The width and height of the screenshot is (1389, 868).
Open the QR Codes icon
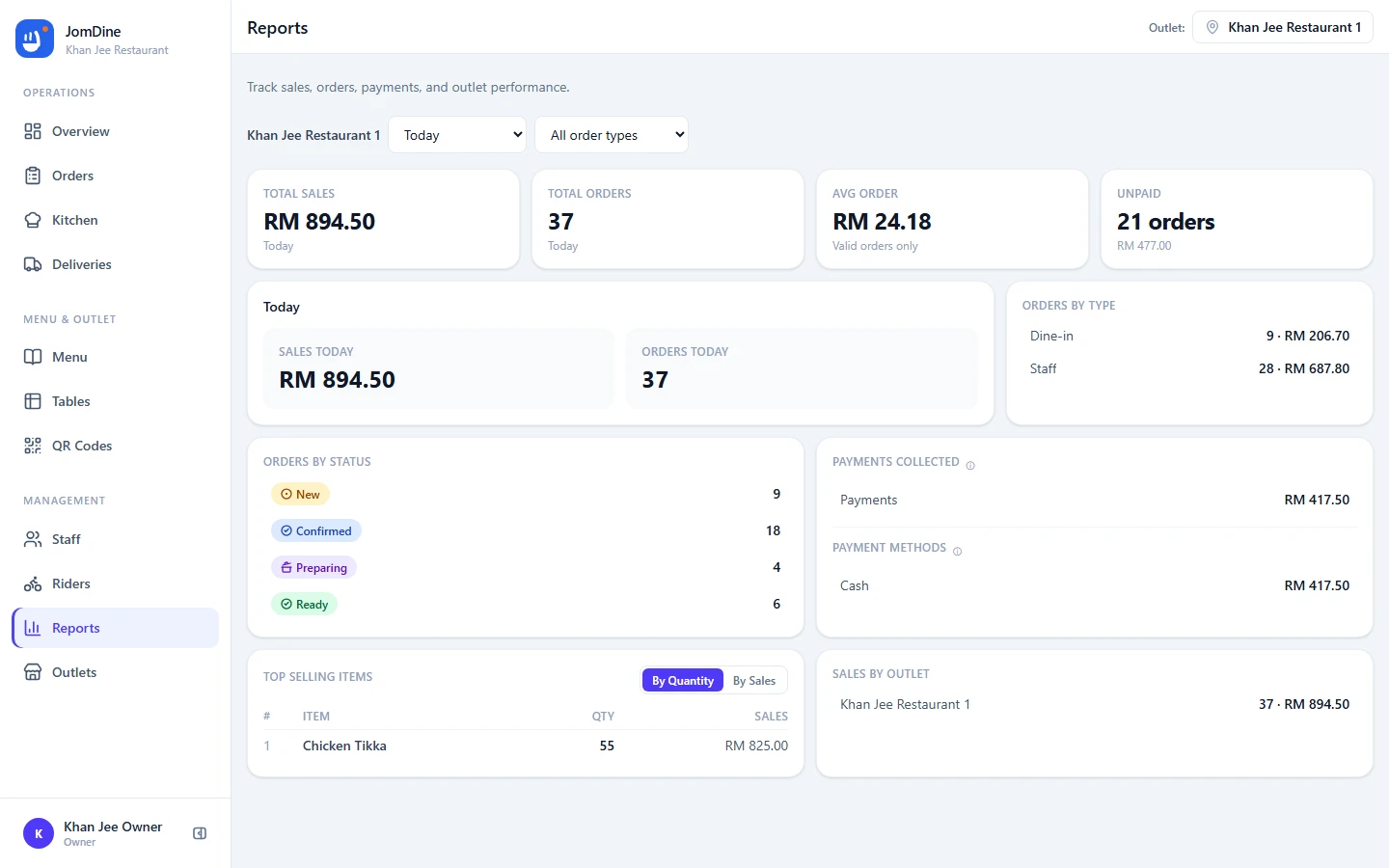[x=33, y=446]
